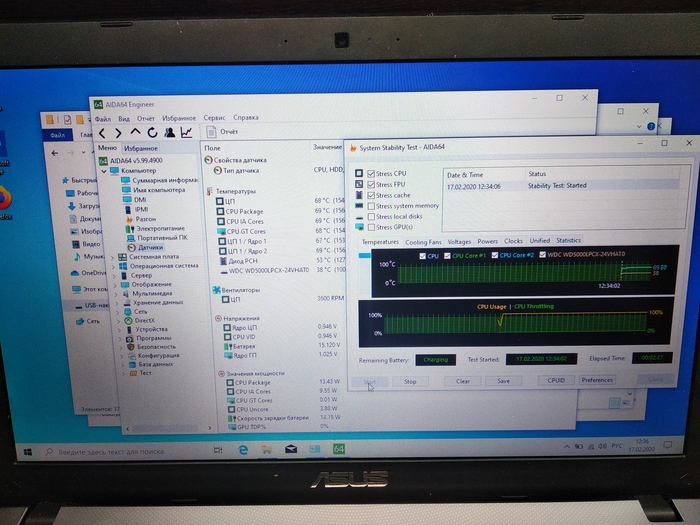Open Edge browser from the taskbar
Image resolution: width=700 pixels, height=525 pixels.
(243, 451)
